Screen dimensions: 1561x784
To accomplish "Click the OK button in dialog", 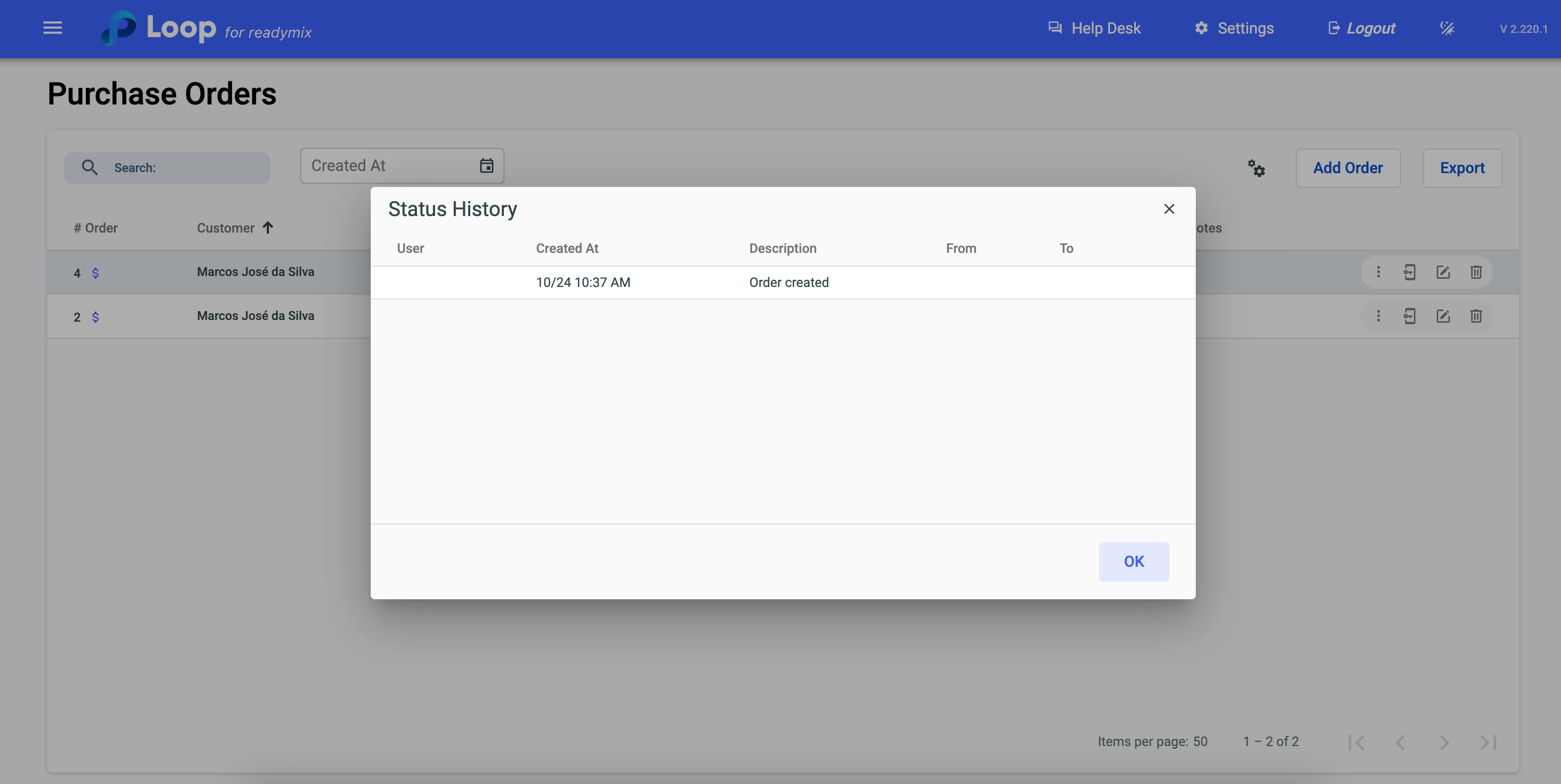I will pos(1133,562).
